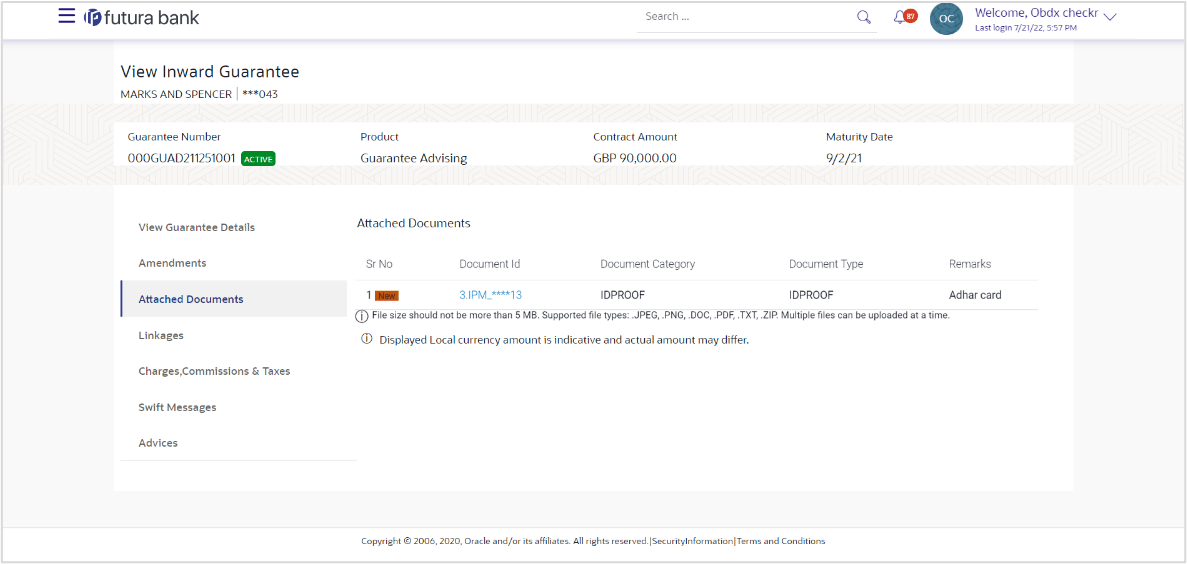
Task: Open Terms and Conditions footer link
Action: tap(780, 541)
